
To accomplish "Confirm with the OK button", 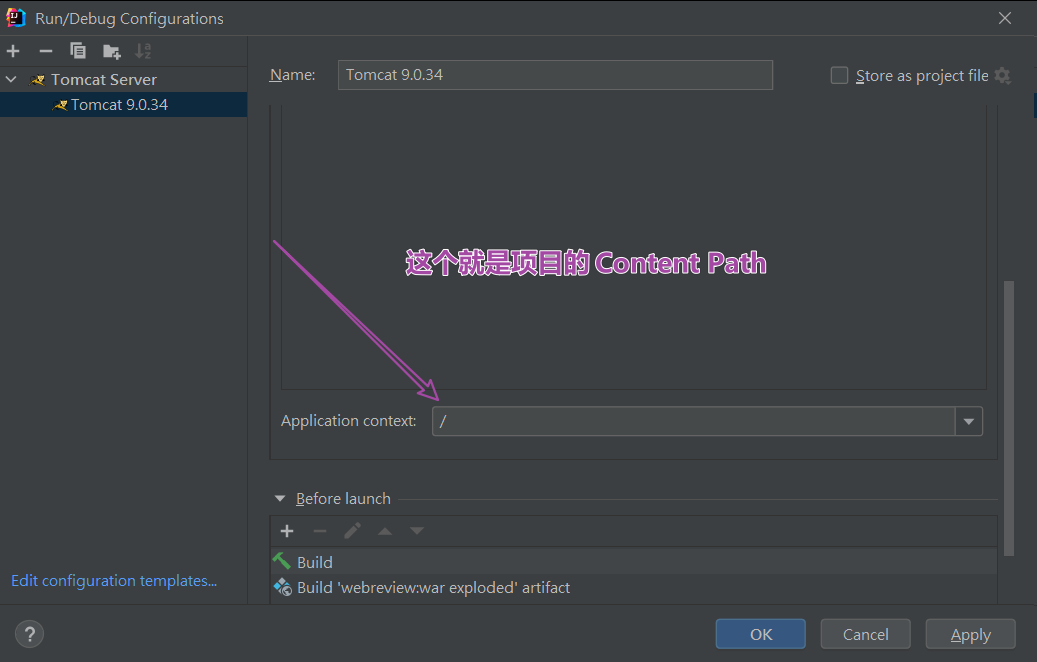I will pos(761,634).
